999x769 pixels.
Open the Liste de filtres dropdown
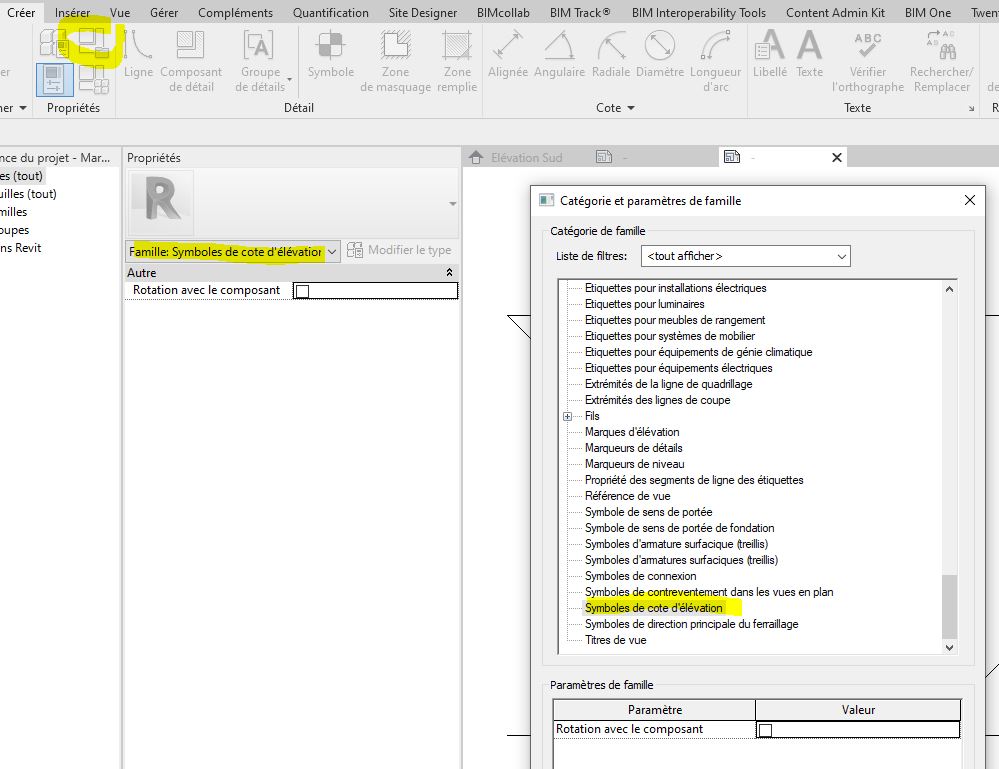pyautogui.click(x=745, y=257)
